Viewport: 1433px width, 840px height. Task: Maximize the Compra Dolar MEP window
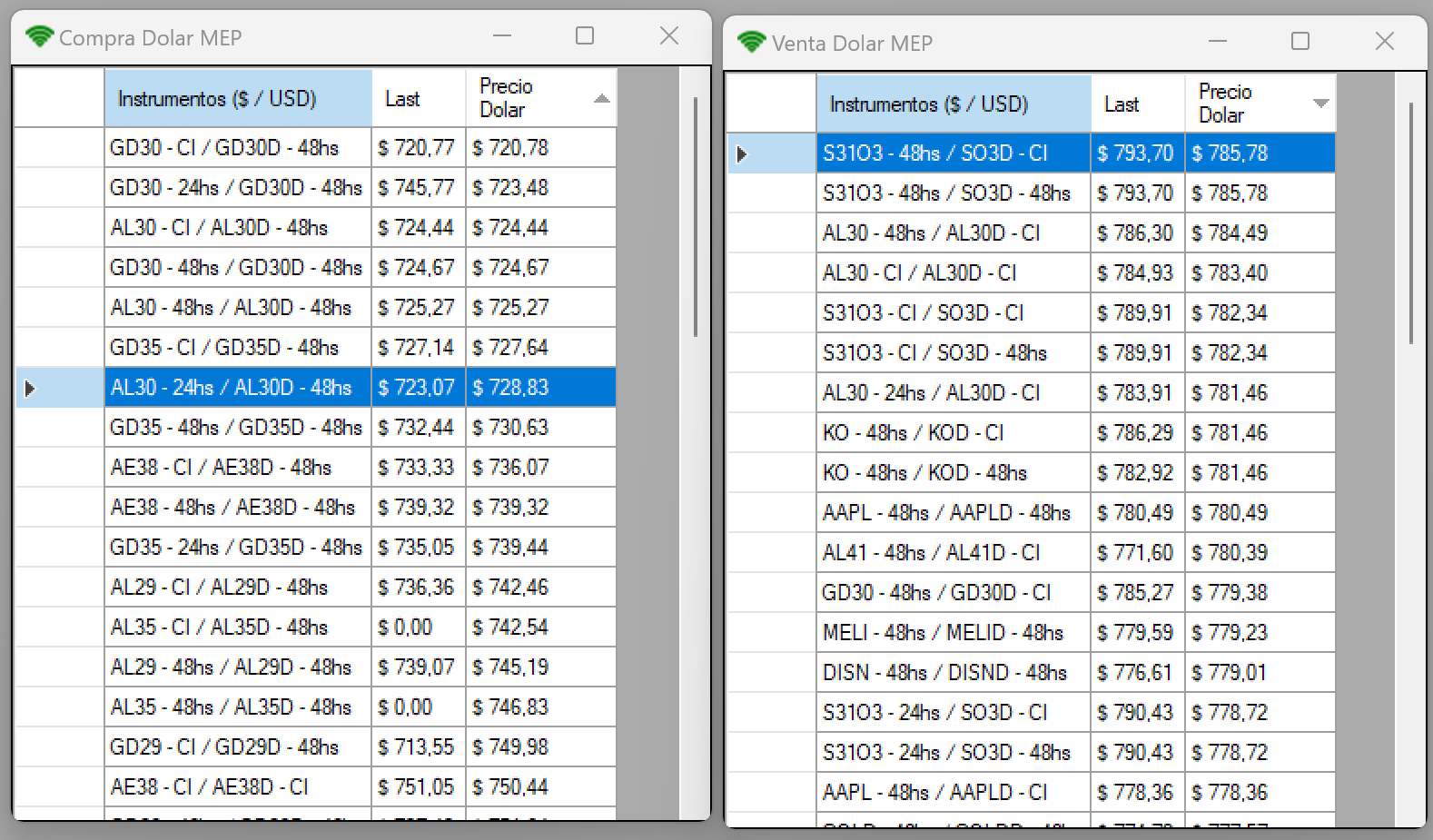(585, 36)
